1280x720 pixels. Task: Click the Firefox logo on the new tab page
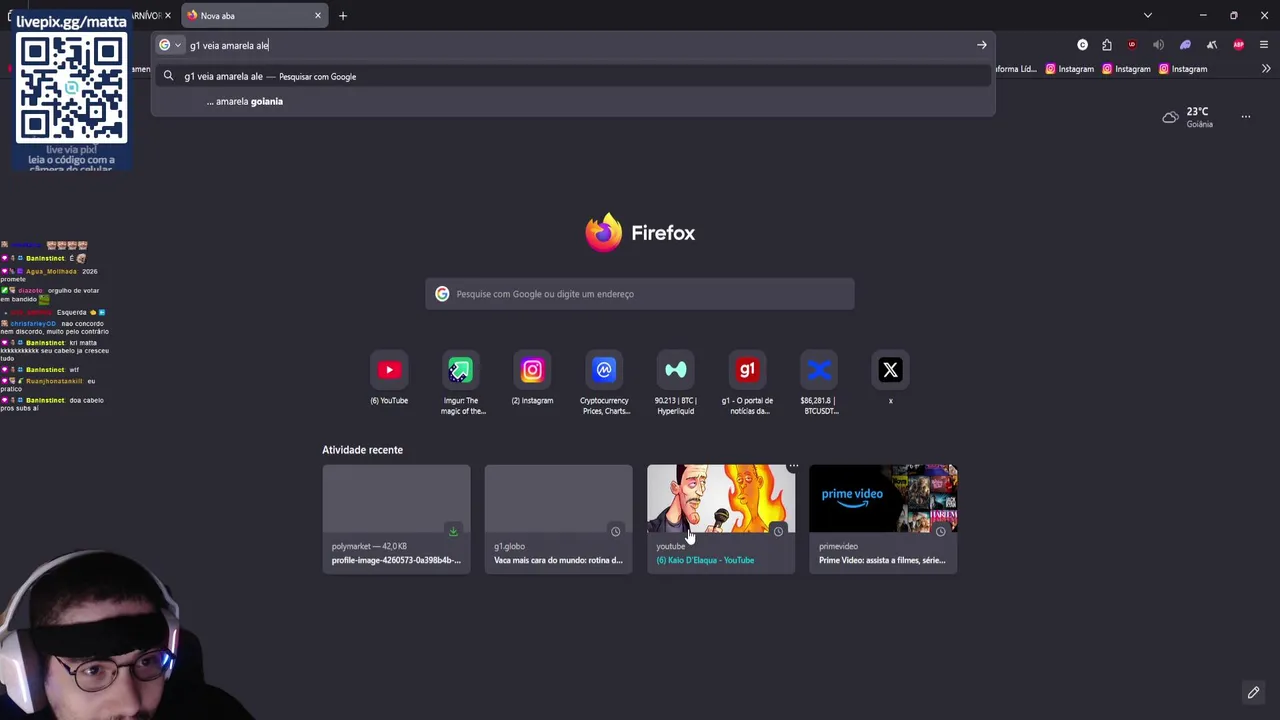click(x=603, y=233)
